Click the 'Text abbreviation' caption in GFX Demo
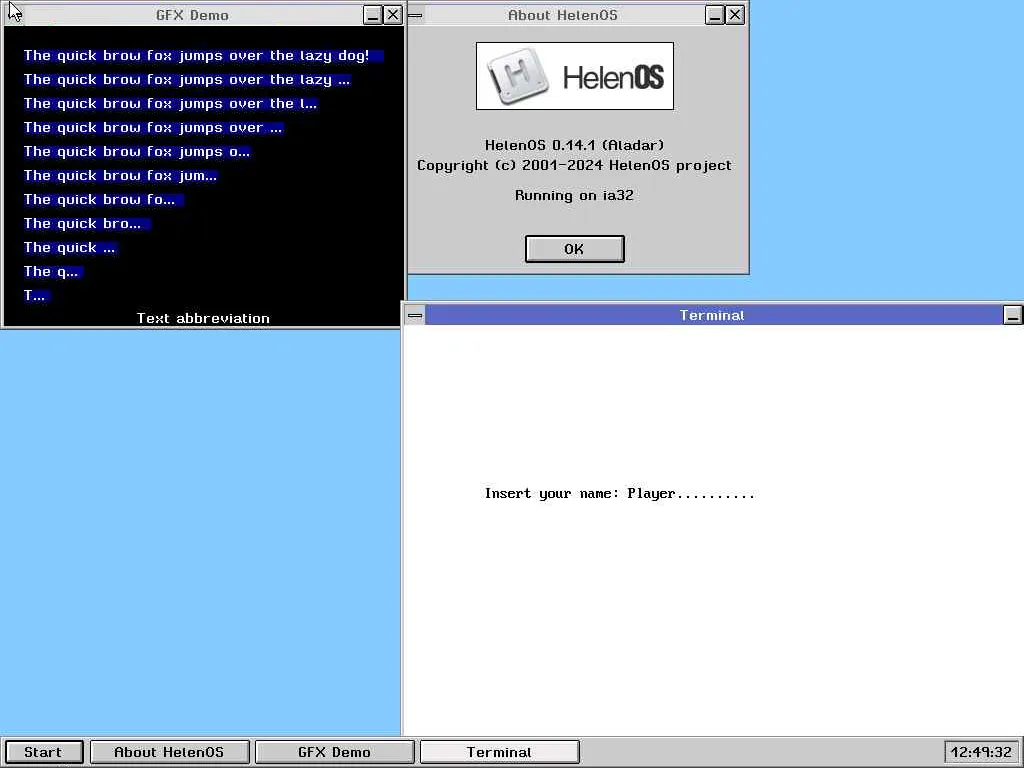 tap(203, 319)
